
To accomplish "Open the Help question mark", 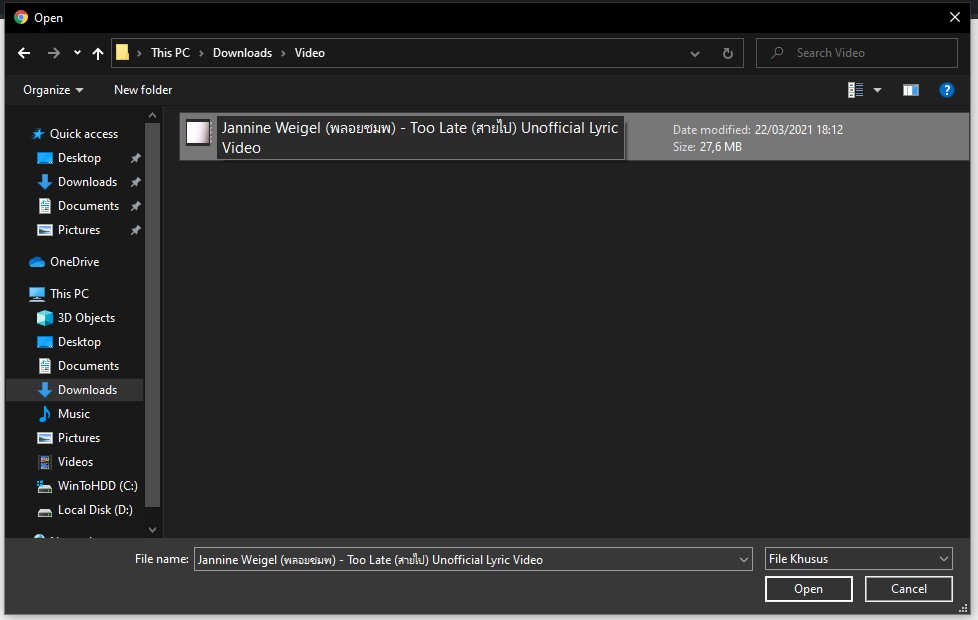I will click(946, 90).
